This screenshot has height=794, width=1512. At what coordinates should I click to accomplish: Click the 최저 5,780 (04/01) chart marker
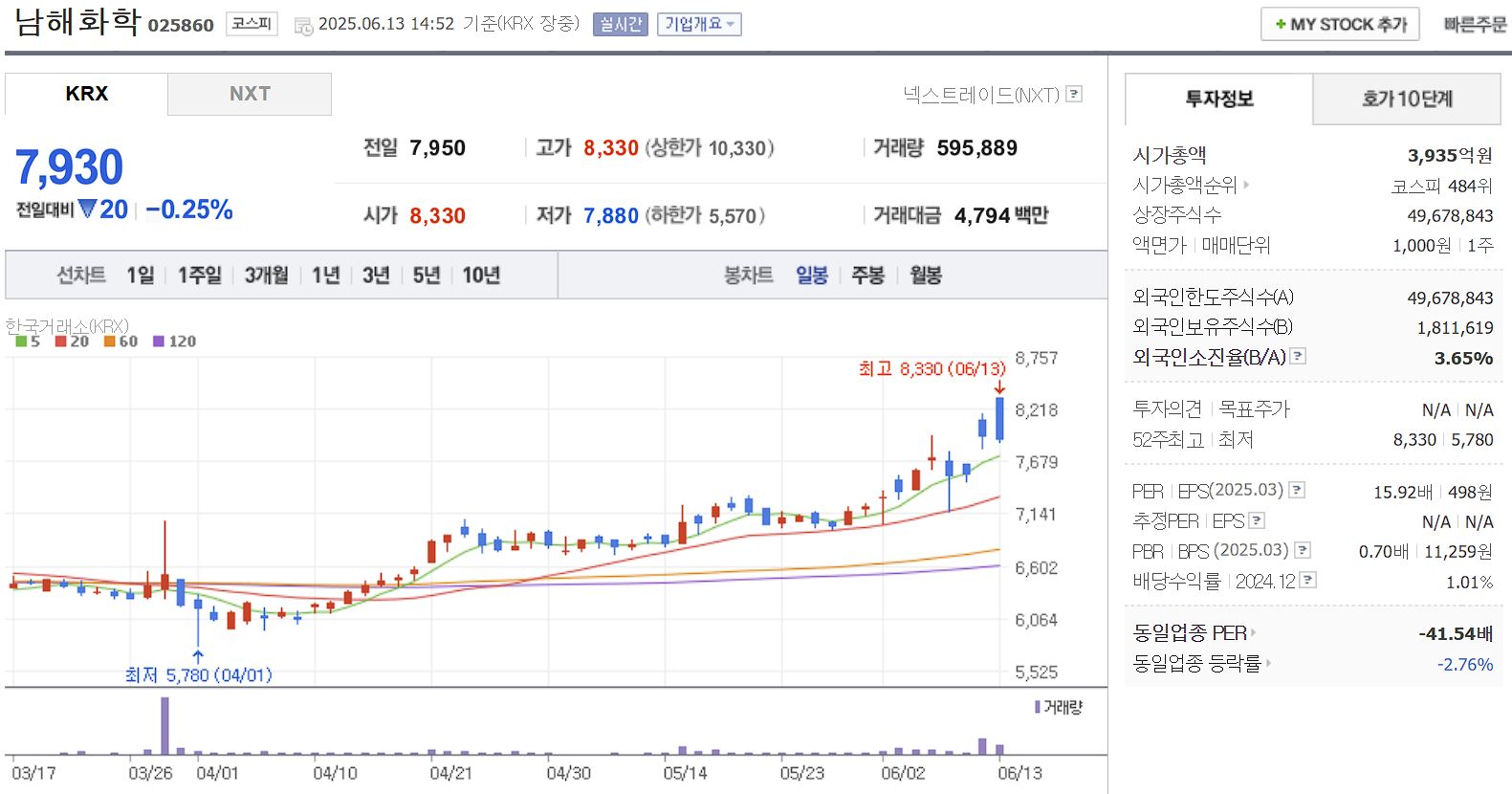coord(199,674)
